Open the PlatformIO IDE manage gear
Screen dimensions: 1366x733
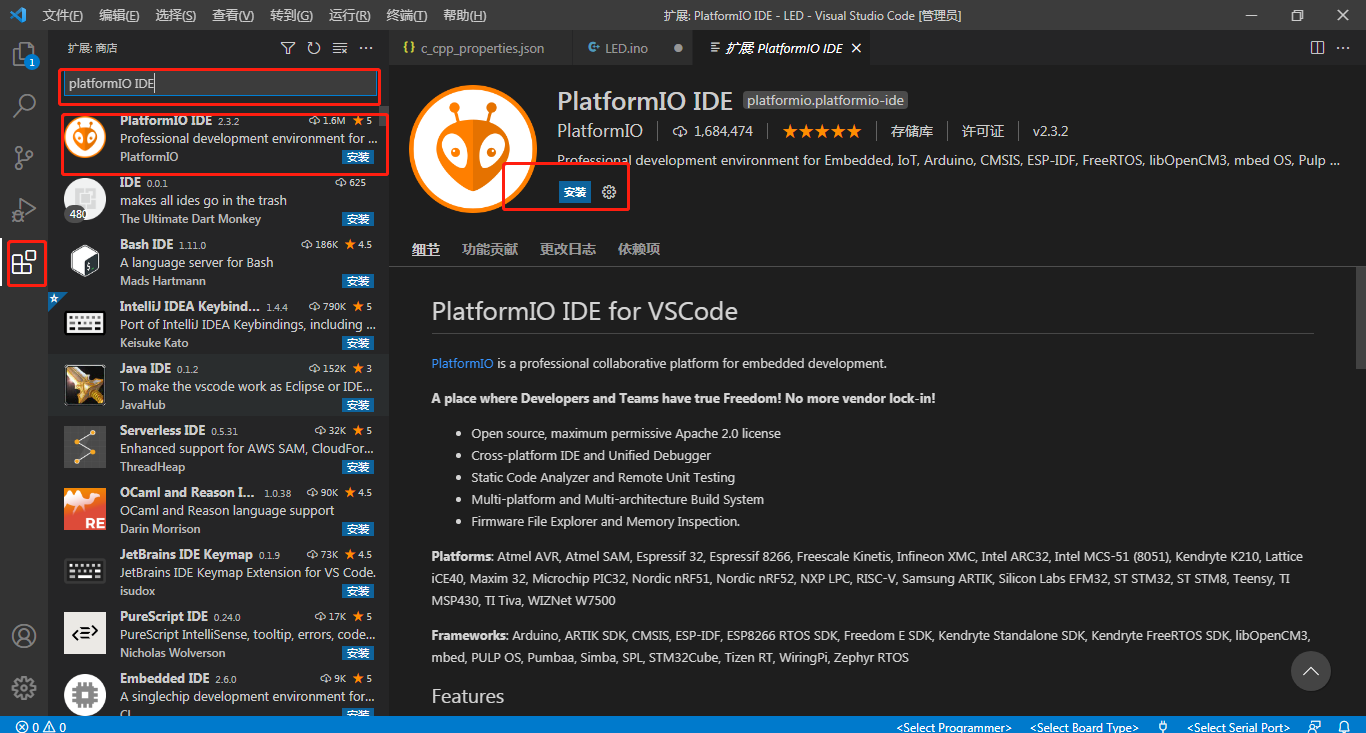click(609, 192)
